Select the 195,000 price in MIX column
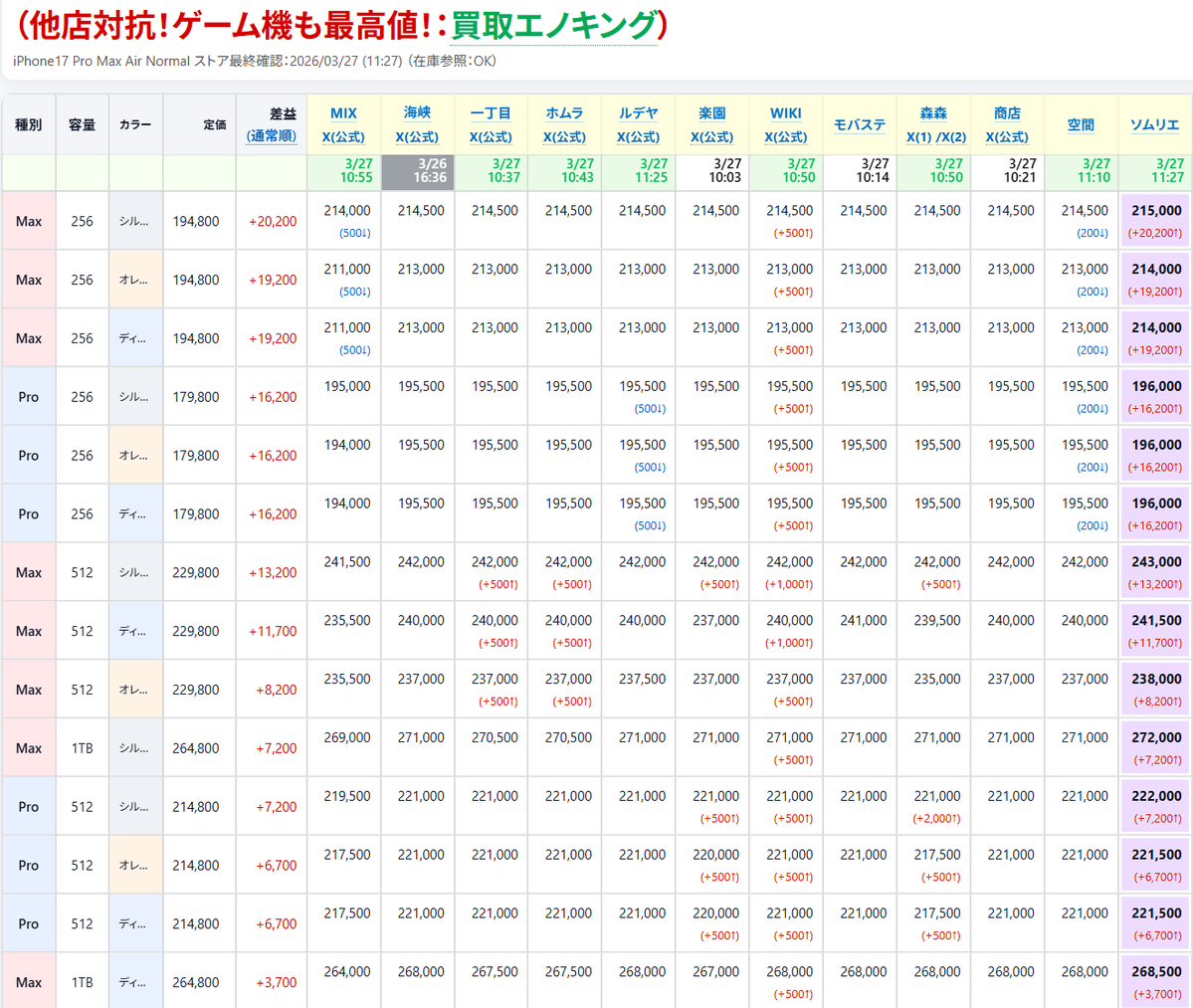This screenshot has width=1193, height=1008. [x=347, y=386]
